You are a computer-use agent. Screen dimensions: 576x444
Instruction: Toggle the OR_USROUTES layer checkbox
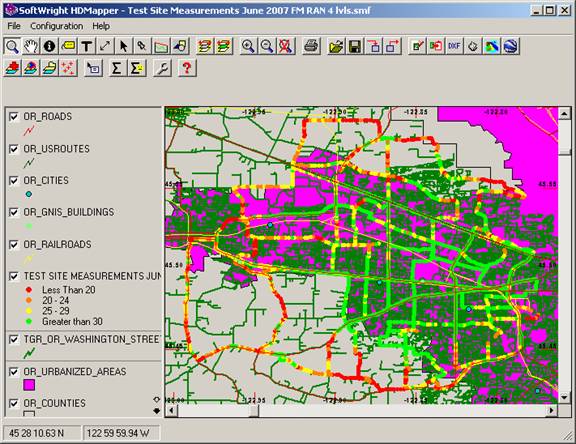click(14, 149)
